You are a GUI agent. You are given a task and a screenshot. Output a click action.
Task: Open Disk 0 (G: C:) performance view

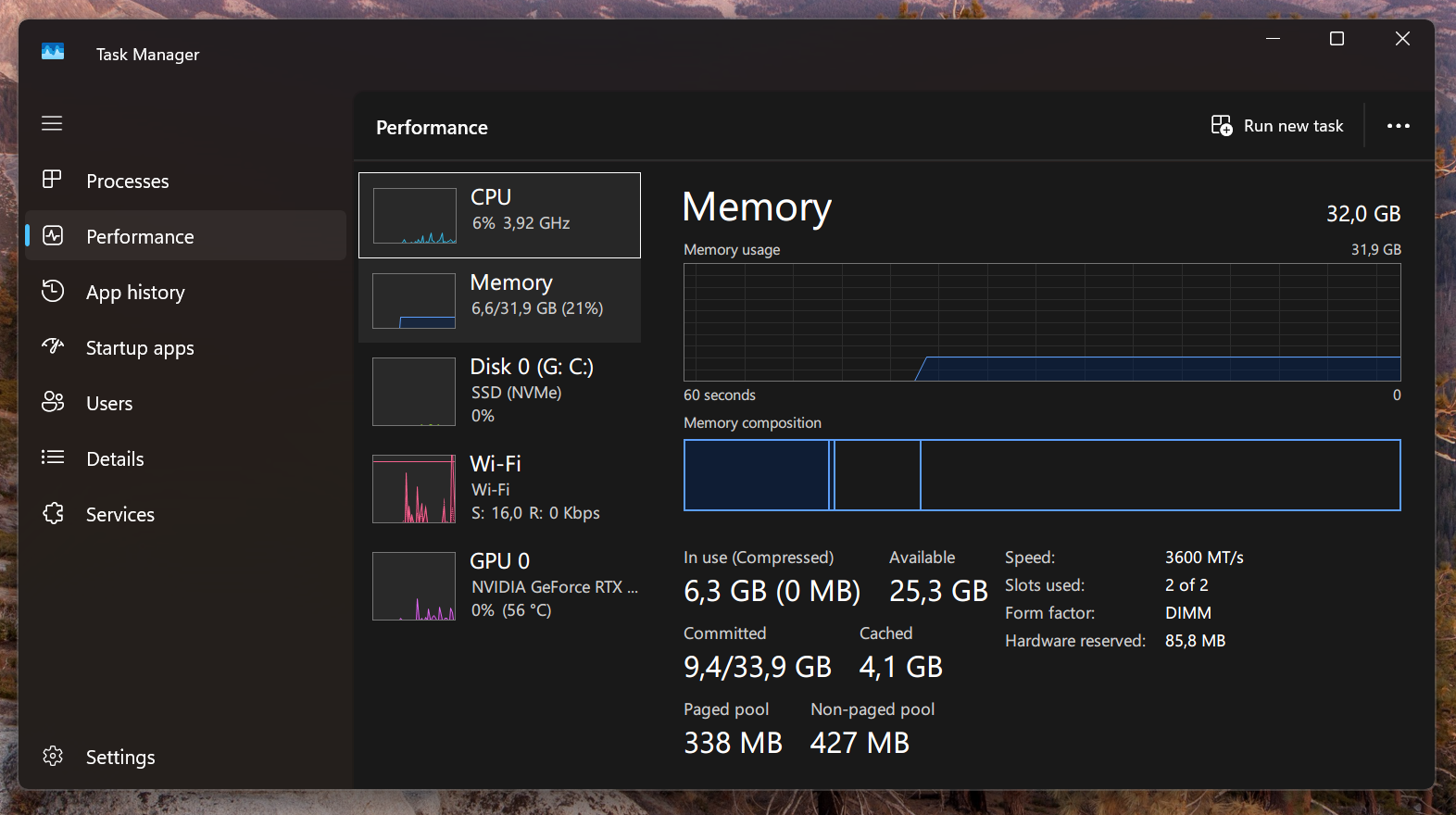point(500,390)
